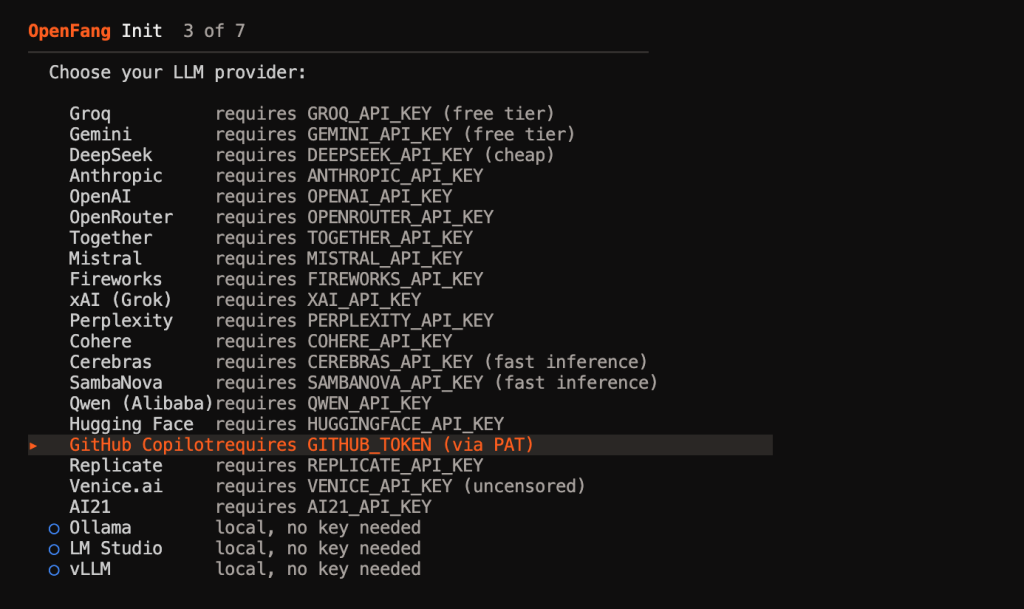
Task: Click the orange selection arrow marker
Action: pyautogui.click(x=33, y=445)
